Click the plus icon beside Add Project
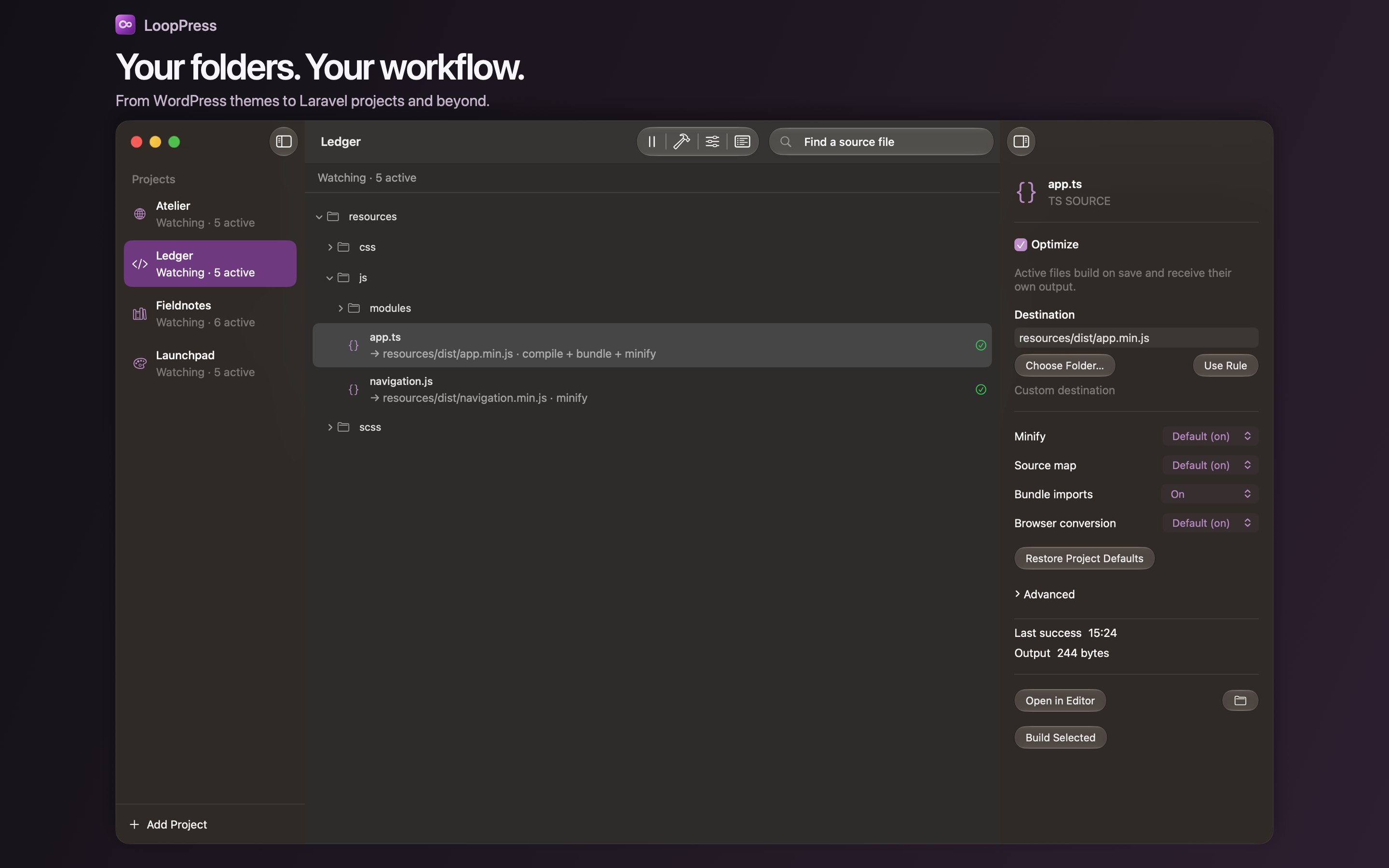The height and width of the screenshot is (868, 1389). 134,825
